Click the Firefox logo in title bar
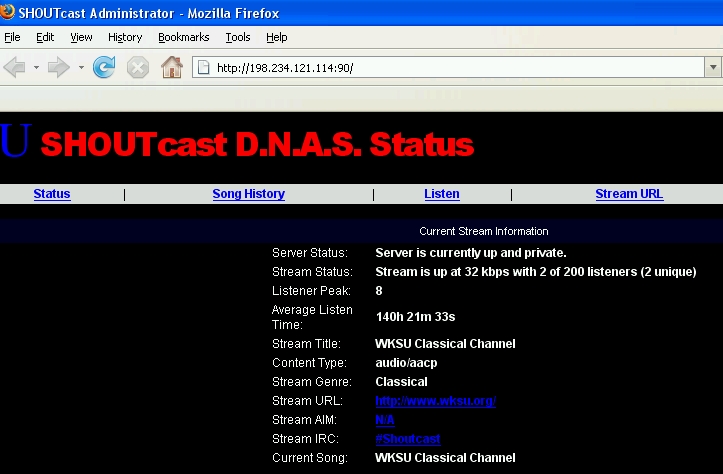723x474 pixels. click(7, 12)
